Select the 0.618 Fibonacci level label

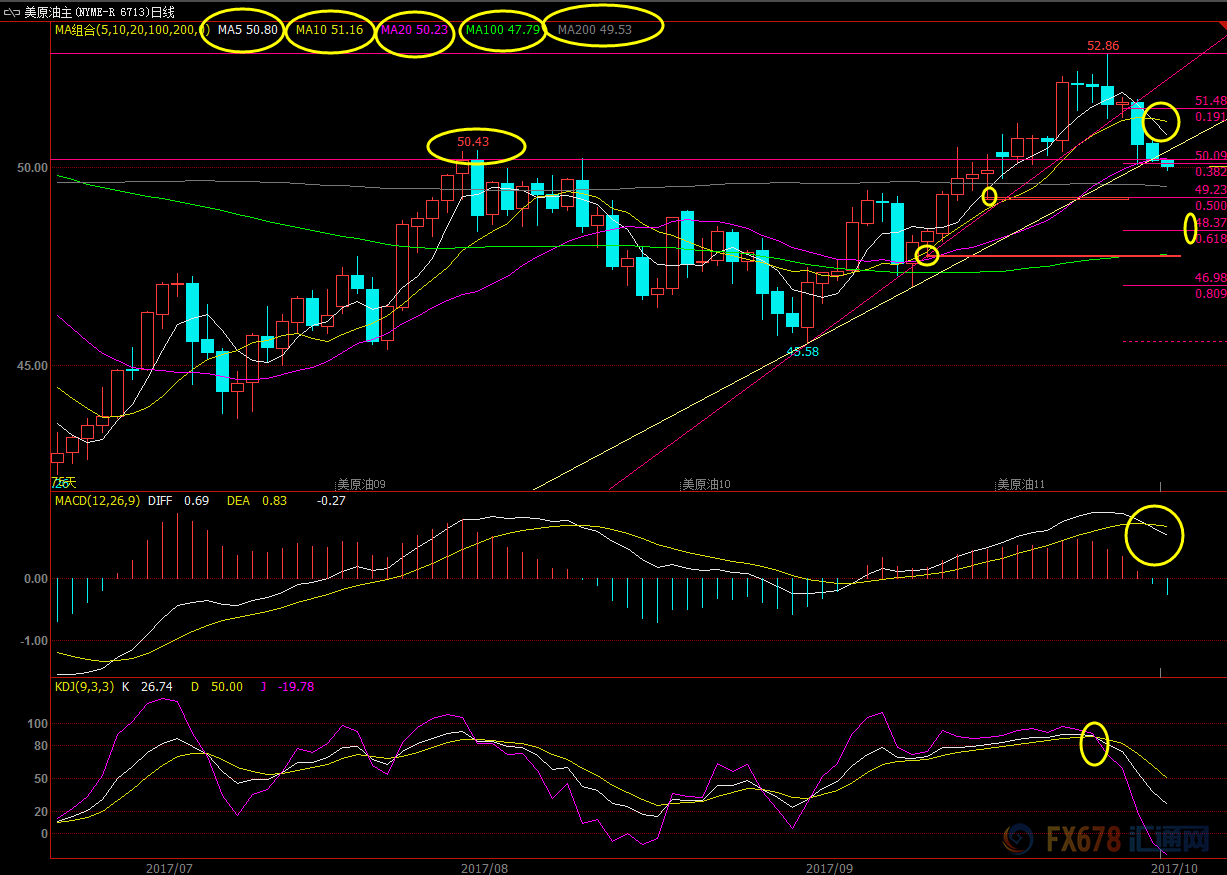coord(1210,239)
